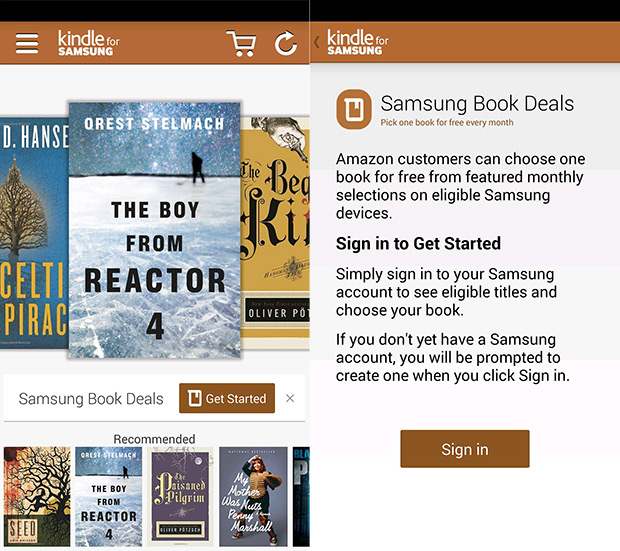Tap the Kindle for Samsung logo, left screen

click(x=89, y=43)
